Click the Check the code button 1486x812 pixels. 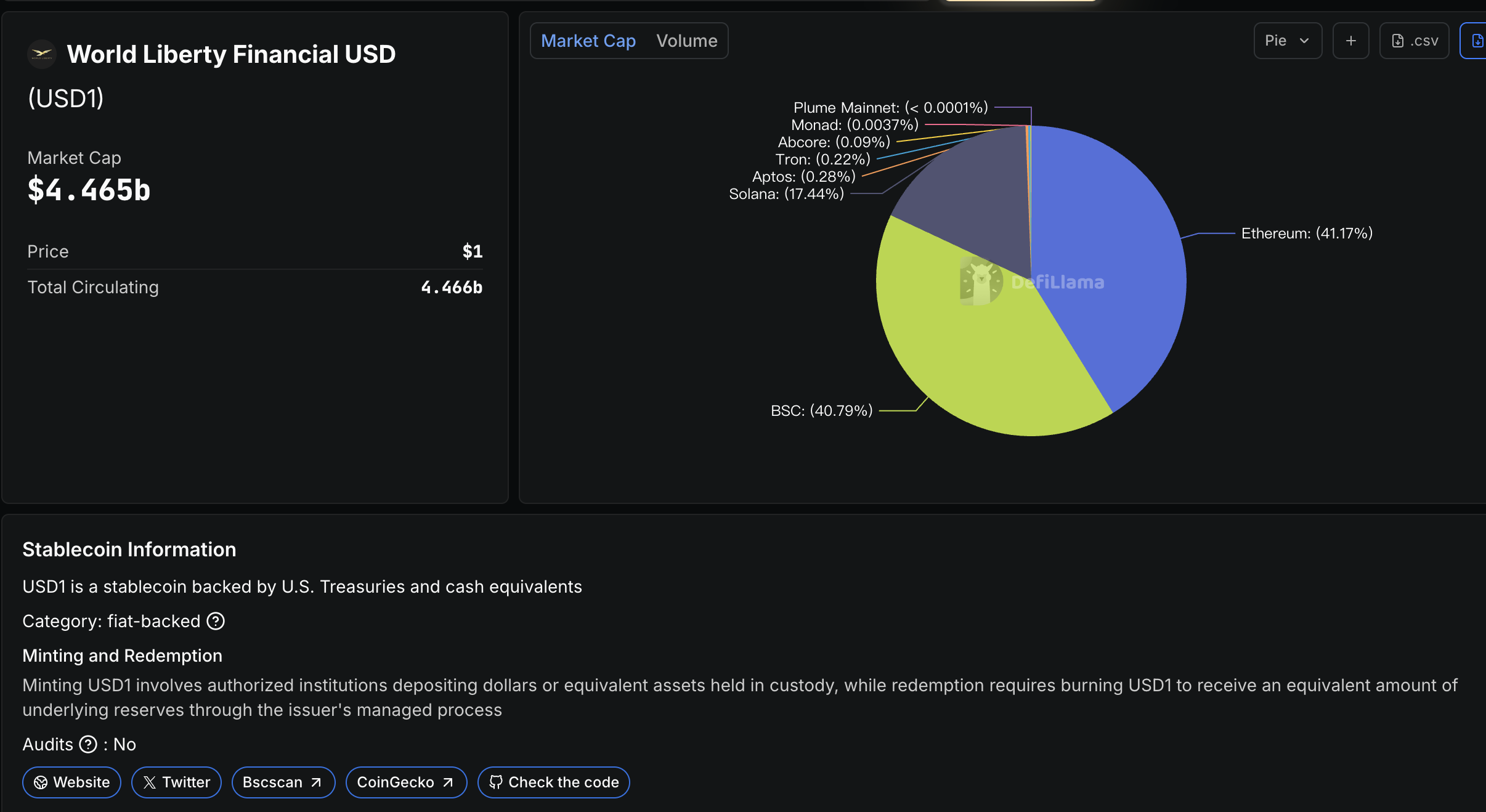point(553,782)
